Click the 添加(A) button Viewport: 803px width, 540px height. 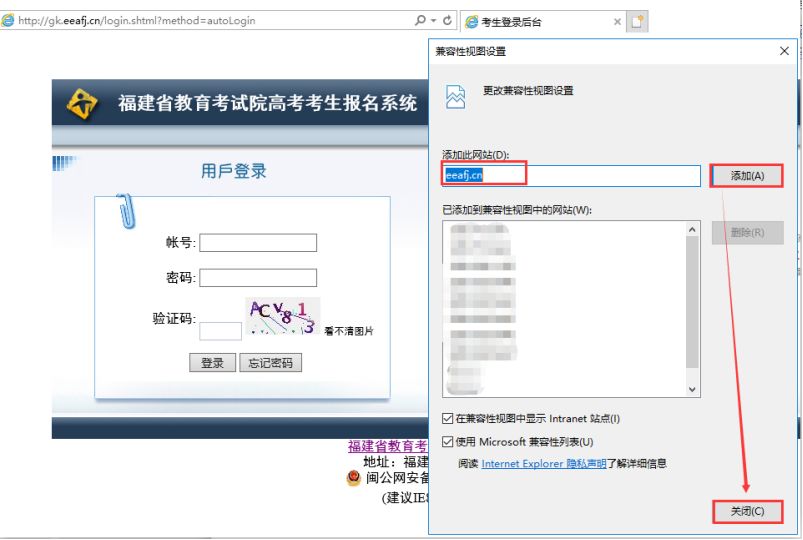tap(747, 176)
